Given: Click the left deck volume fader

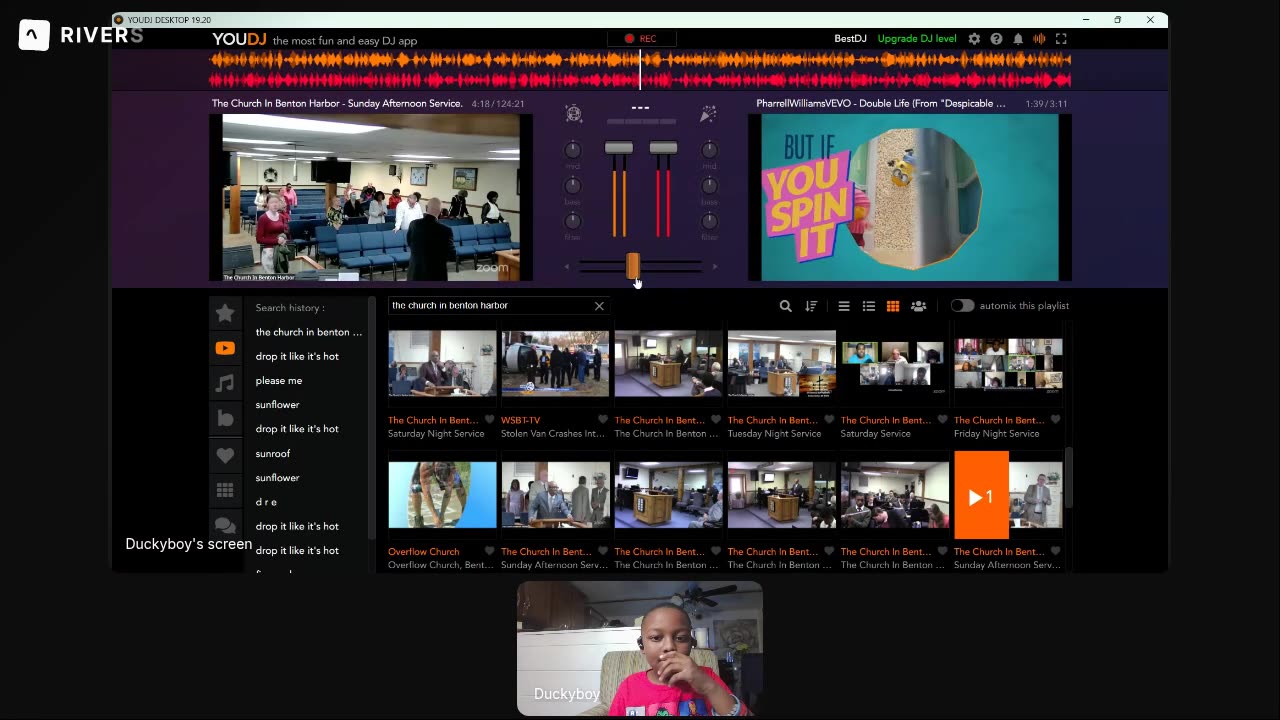Looking at the screenshot, I should [619, 148].
